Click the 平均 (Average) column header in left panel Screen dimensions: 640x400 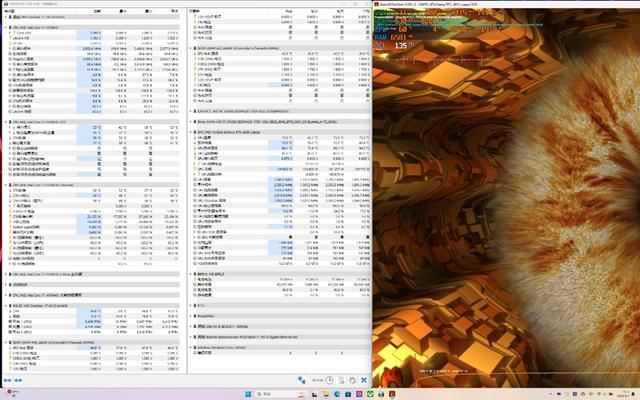(172, 11)
